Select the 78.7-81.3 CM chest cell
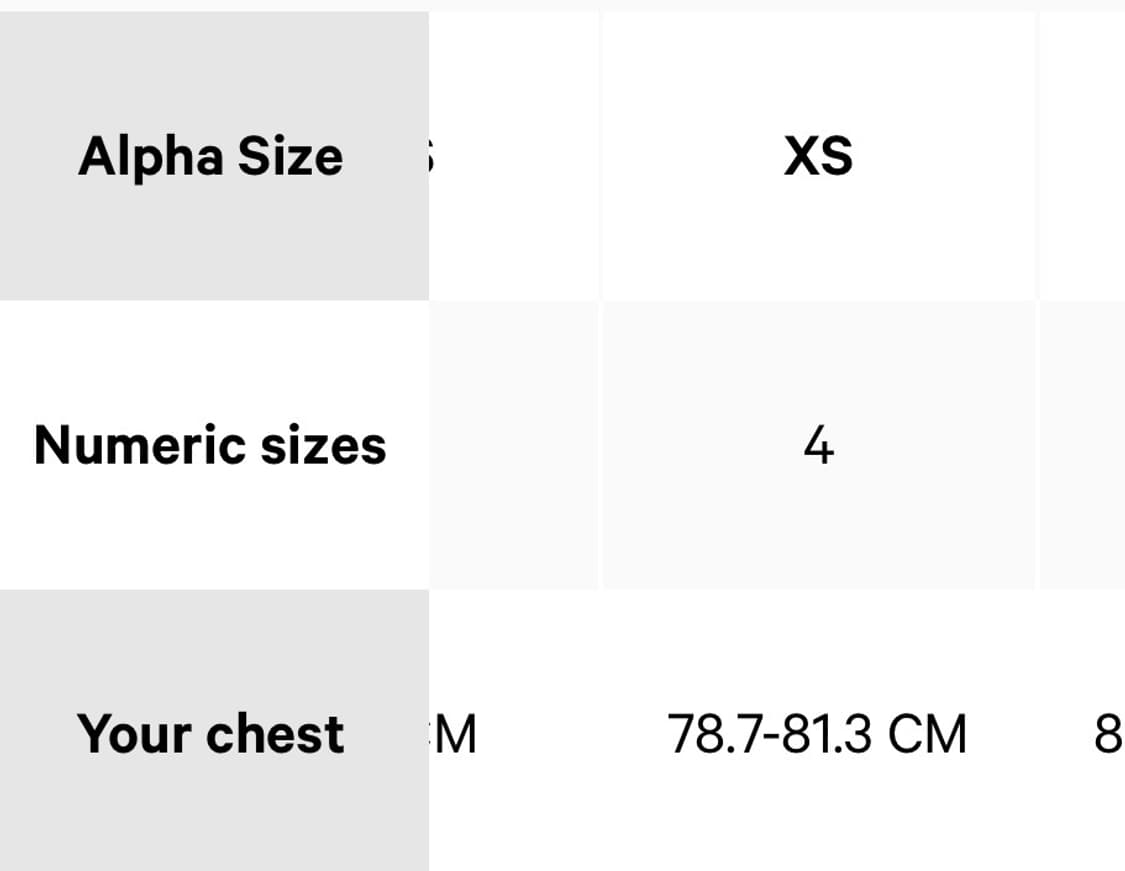Screen dimensions: 1125x871 pyautogui.click(x=818, y=733)
